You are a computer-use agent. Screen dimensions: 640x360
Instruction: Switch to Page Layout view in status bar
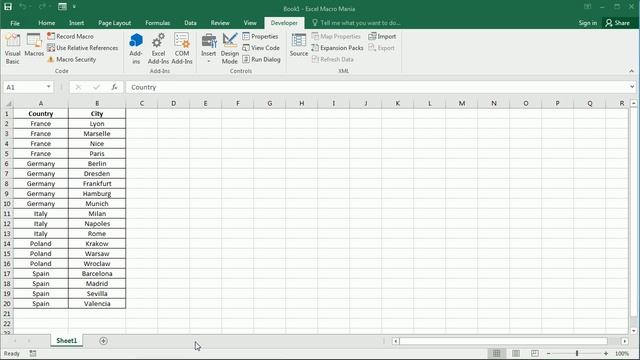[x=516, y=353]
